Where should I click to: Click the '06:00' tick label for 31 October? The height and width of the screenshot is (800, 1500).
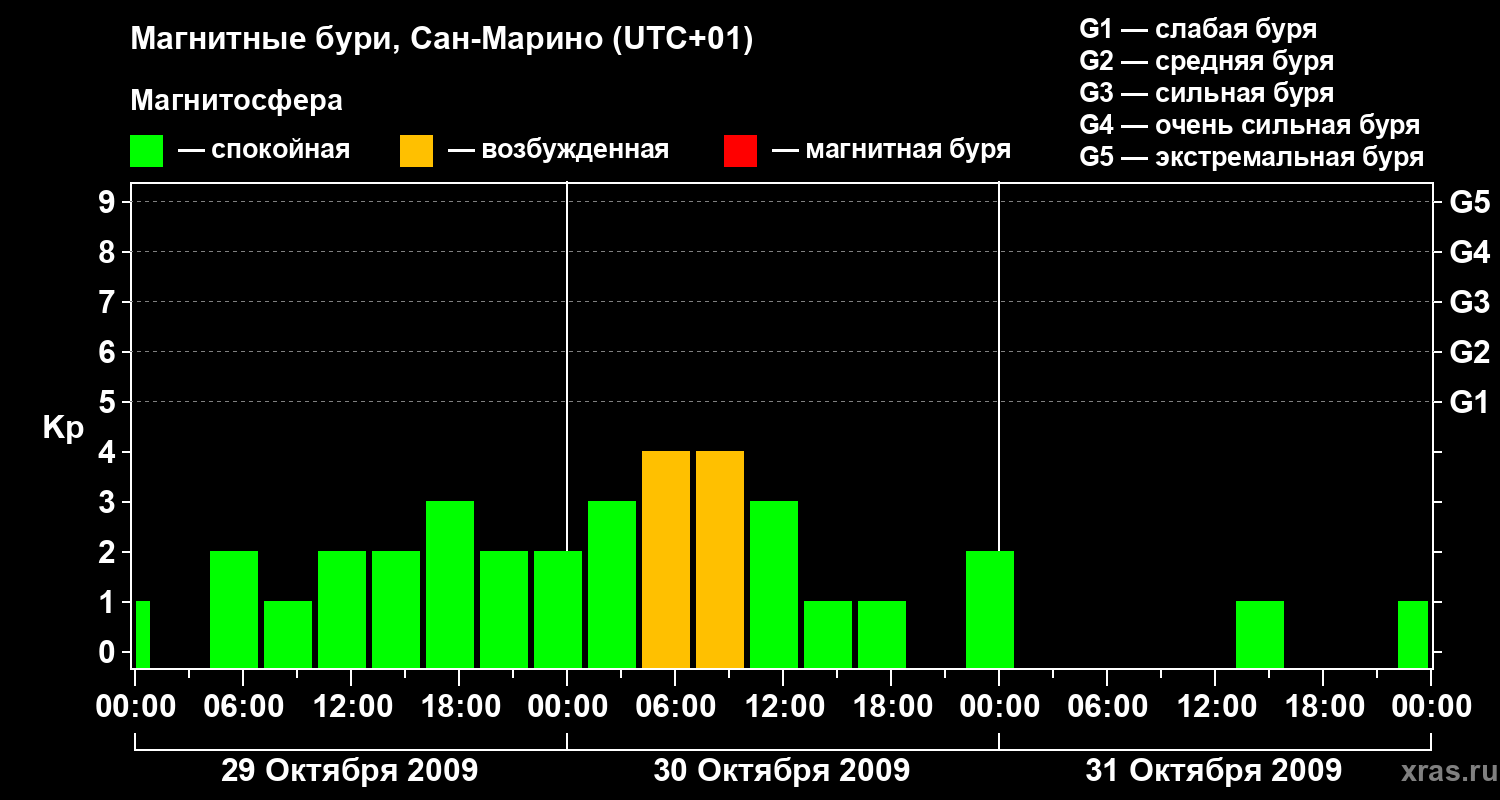pyautogui.click(x=1106, y=706)
